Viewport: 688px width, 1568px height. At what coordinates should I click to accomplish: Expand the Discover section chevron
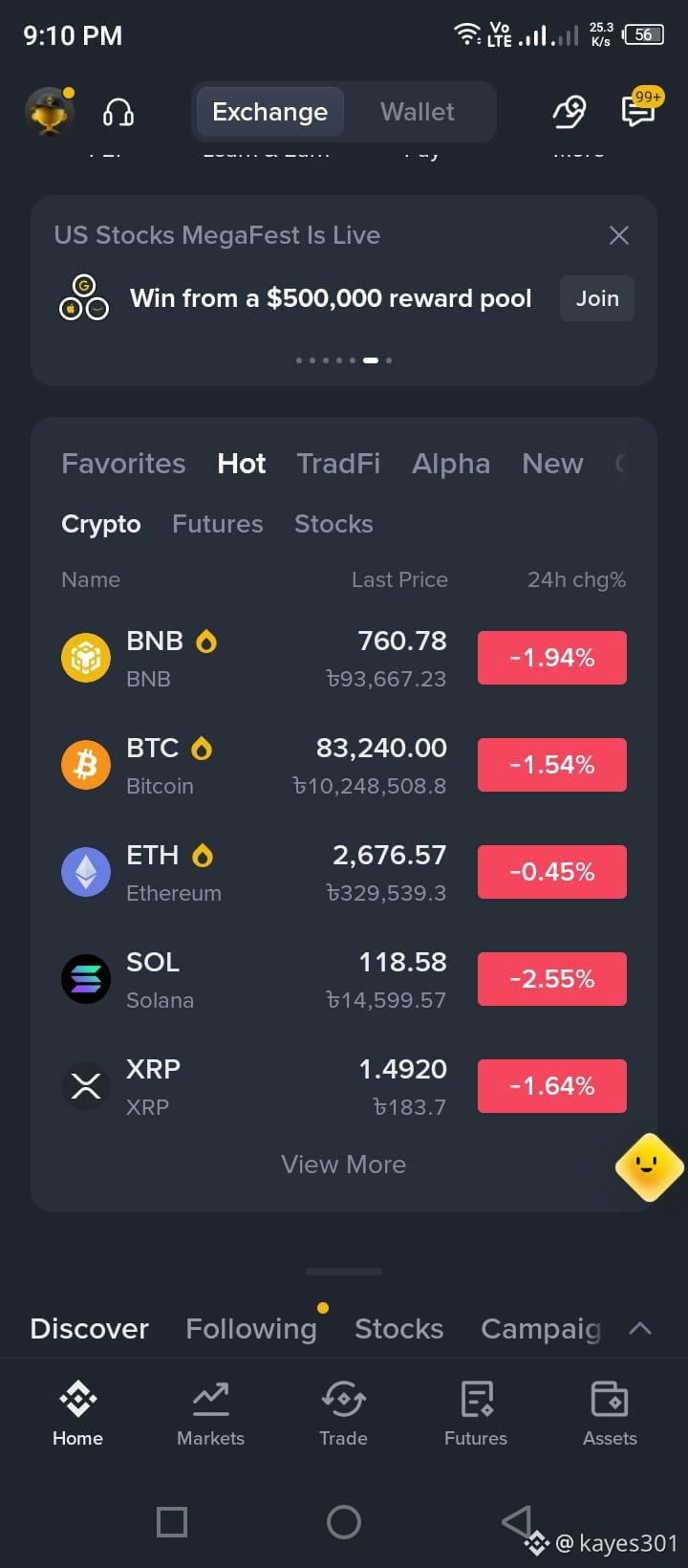(x=640, y=1328)
